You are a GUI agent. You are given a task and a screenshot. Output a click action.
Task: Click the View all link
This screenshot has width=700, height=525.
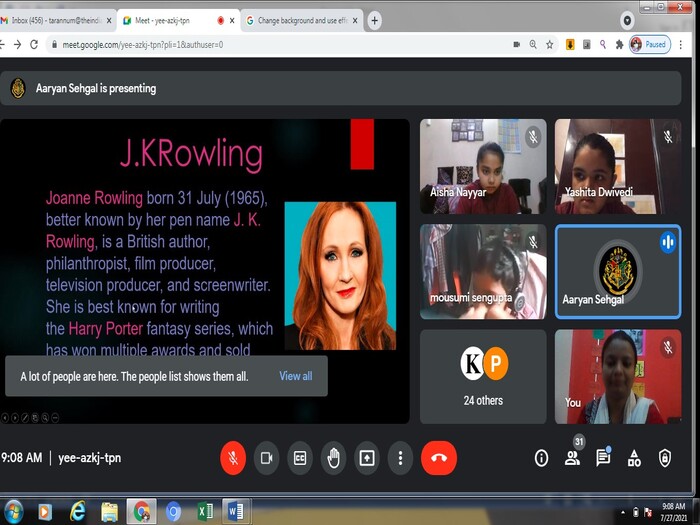pos(296,376)
